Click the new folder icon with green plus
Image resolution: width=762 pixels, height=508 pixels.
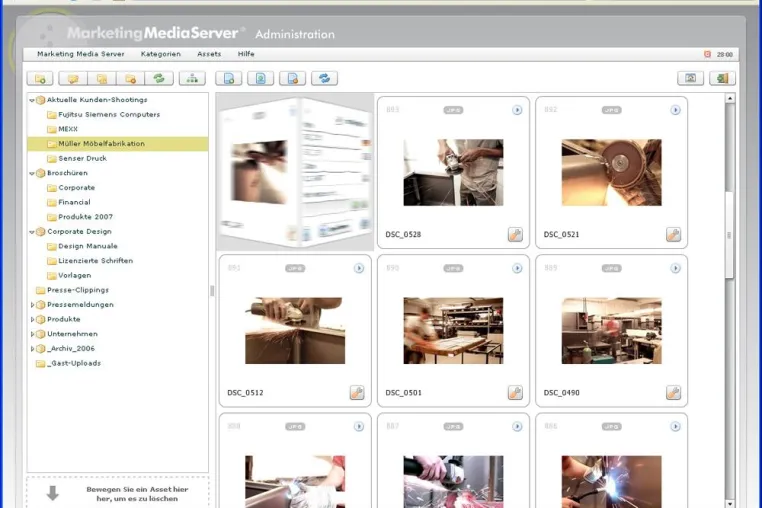point(40,78)
